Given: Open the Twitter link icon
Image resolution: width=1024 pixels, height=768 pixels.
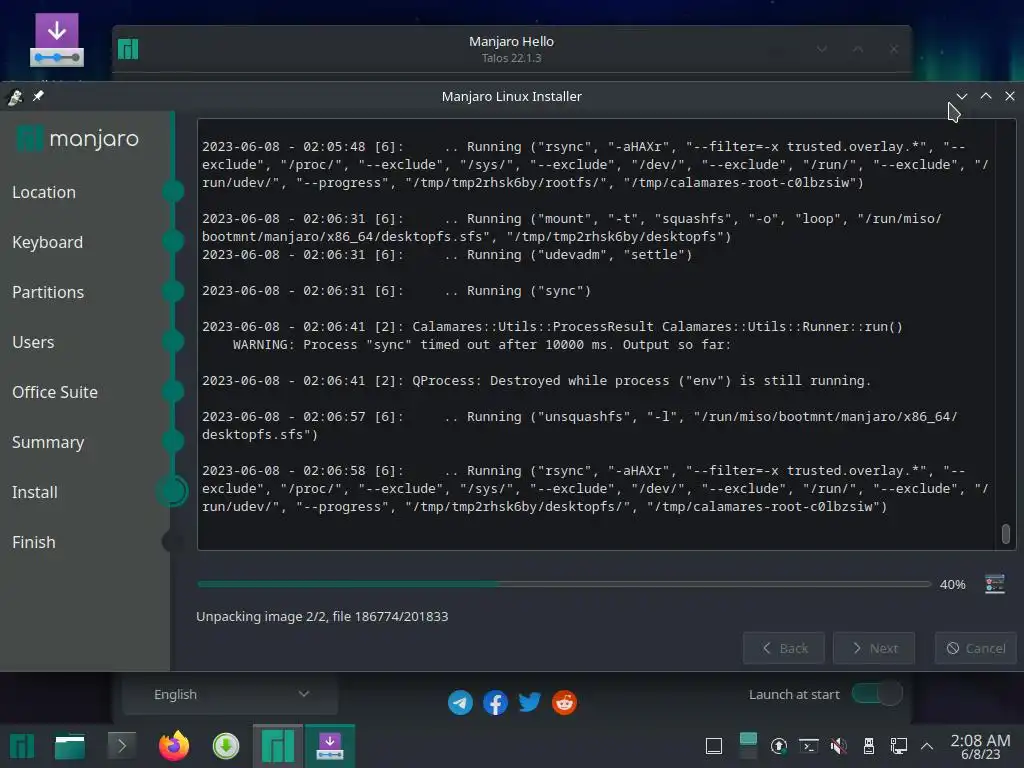Looking at the screenshot, I should pos(530,703).
